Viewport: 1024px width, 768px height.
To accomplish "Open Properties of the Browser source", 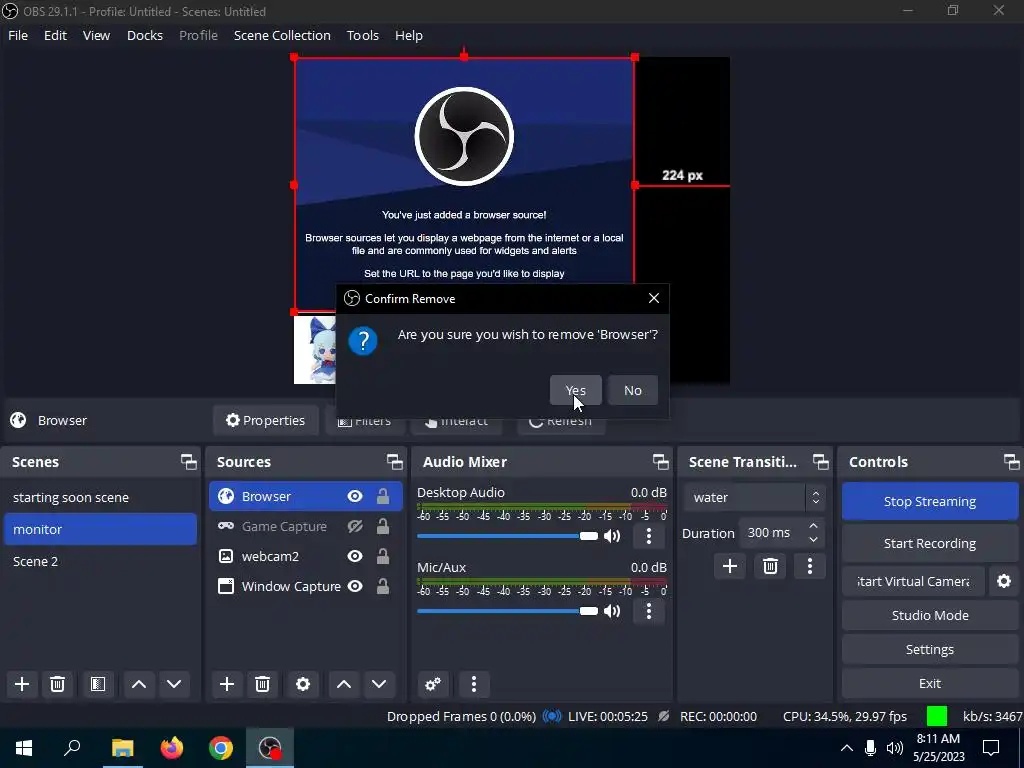I will point(265,420).
